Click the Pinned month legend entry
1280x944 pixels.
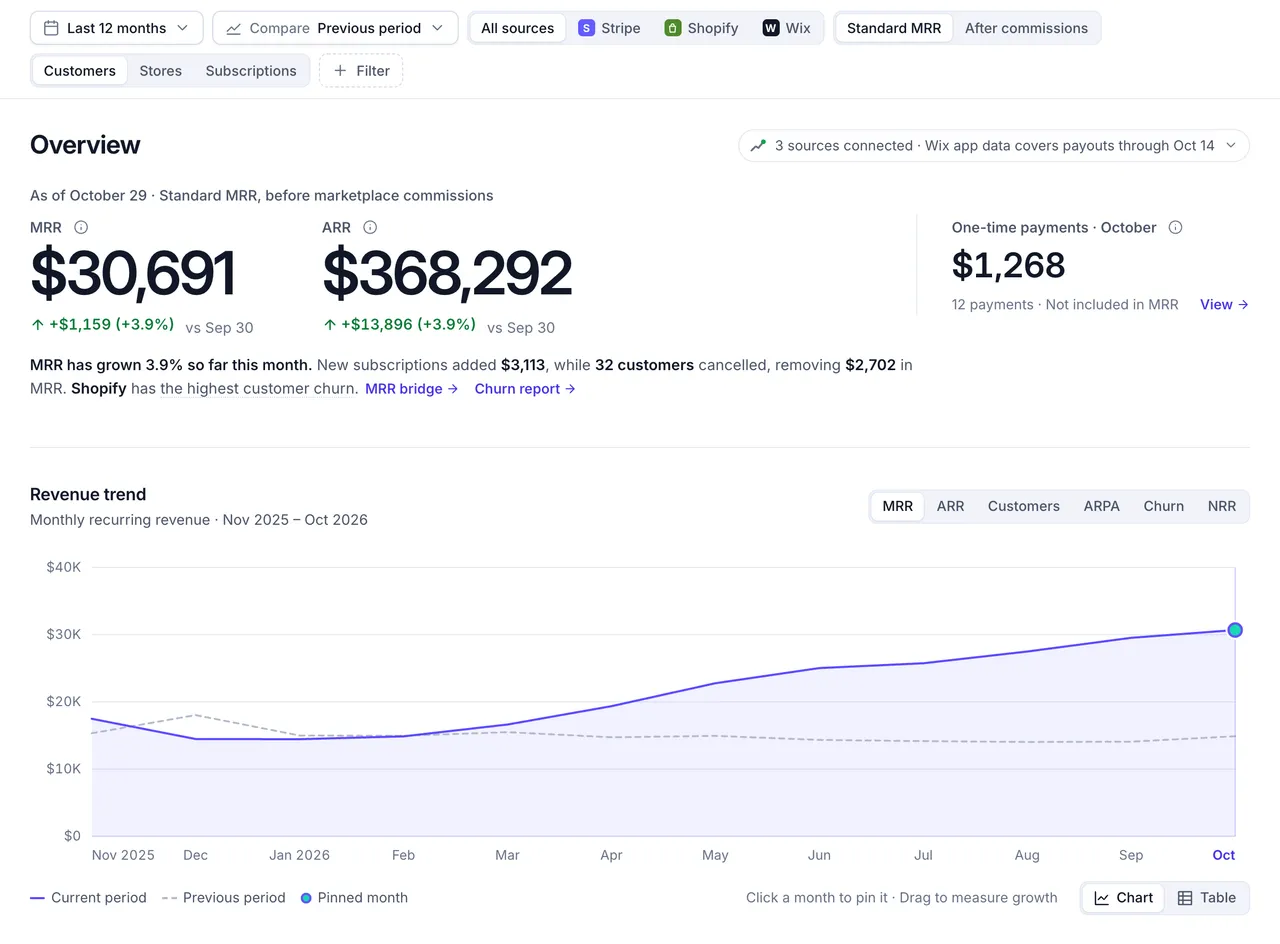[x=354, y=898]
